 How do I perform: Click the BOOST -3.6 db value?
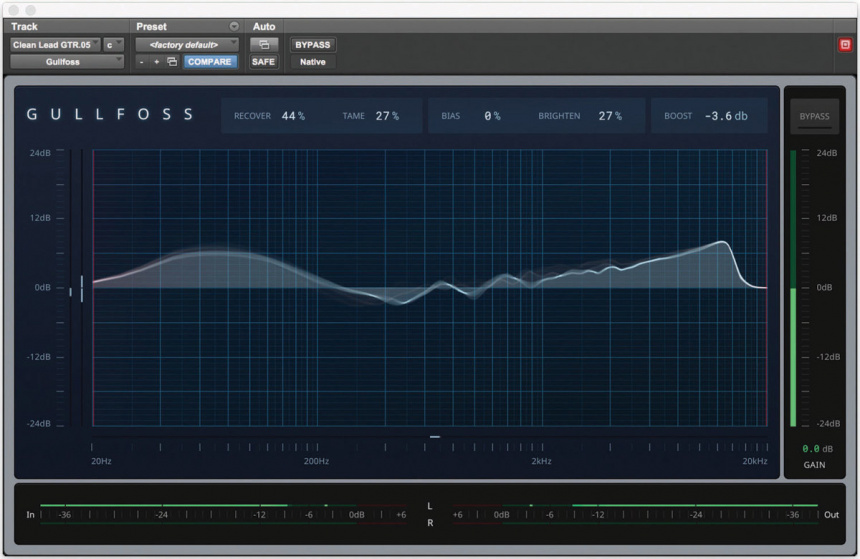[708, 116]
